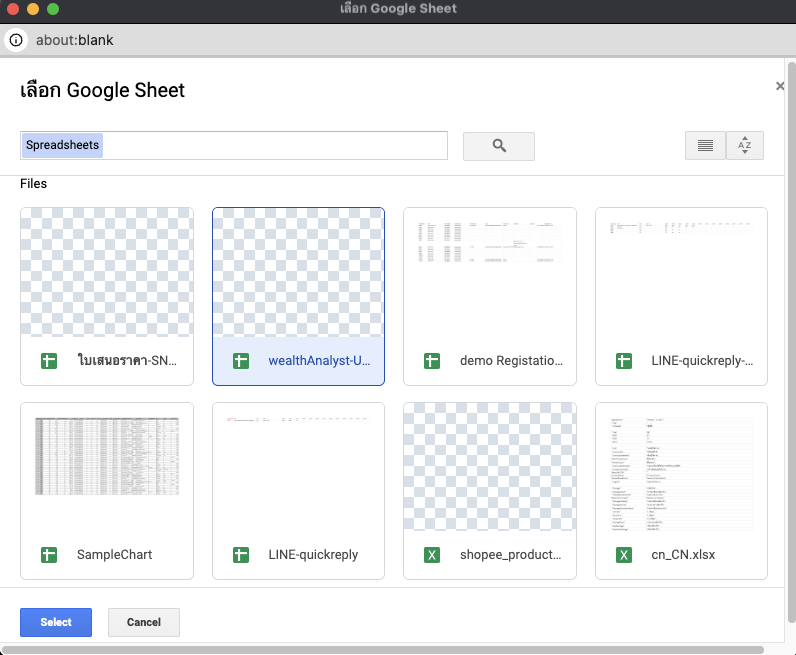
Task: Click the file name 'wealthAnalyst-U...'
Action: click(319, 361)
